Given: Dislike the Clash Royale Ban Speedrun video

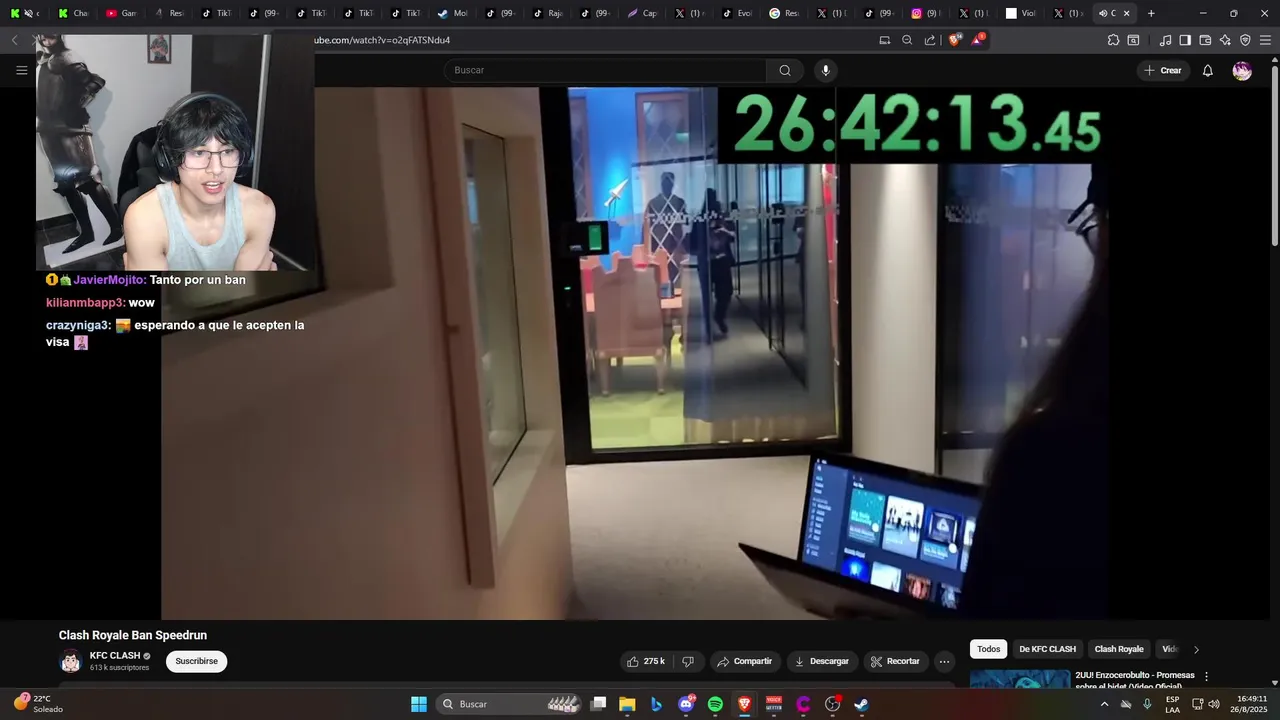Looking at the screenshot, I should 688,661.
